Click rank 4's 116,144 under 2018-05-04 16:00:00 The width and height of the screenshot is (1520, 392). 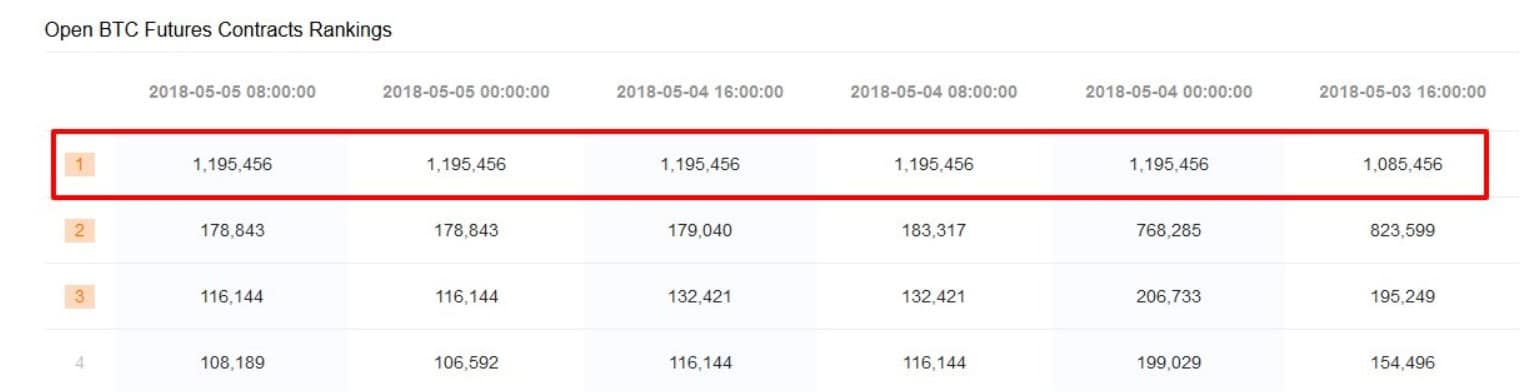[x=700, y=362]
